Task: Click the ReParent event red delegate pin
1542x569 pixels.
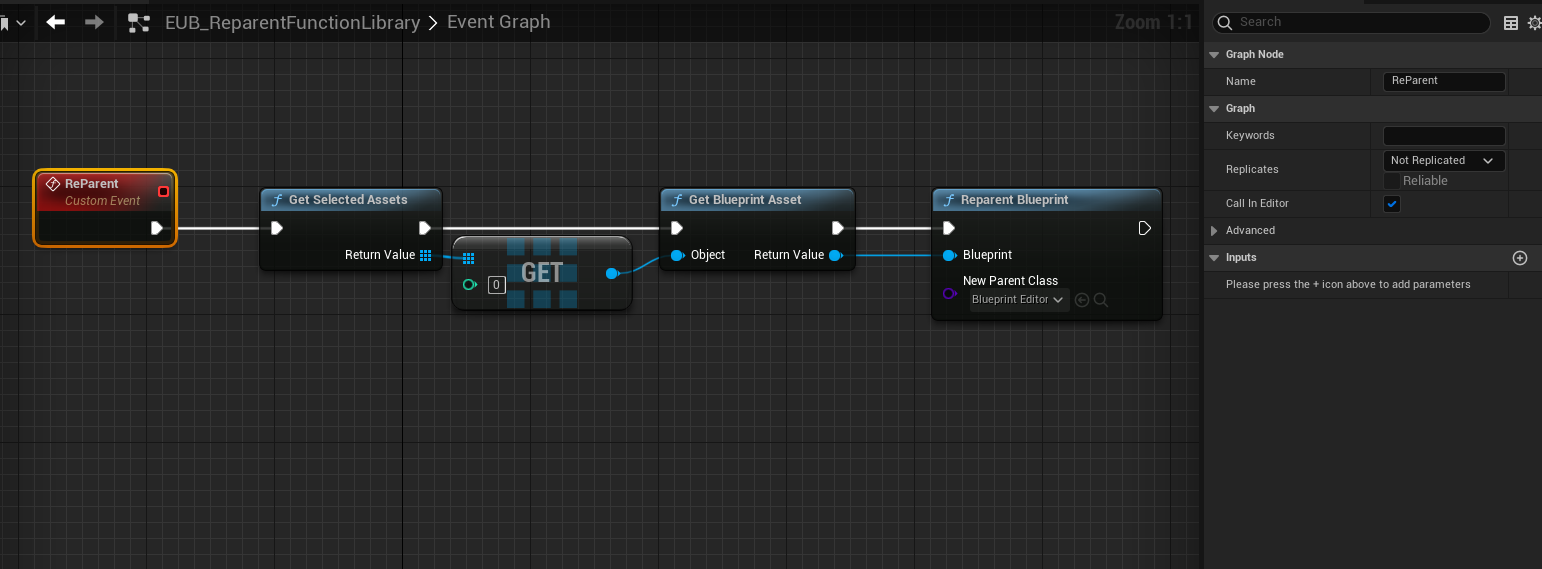Action: [x=163, y=191]
